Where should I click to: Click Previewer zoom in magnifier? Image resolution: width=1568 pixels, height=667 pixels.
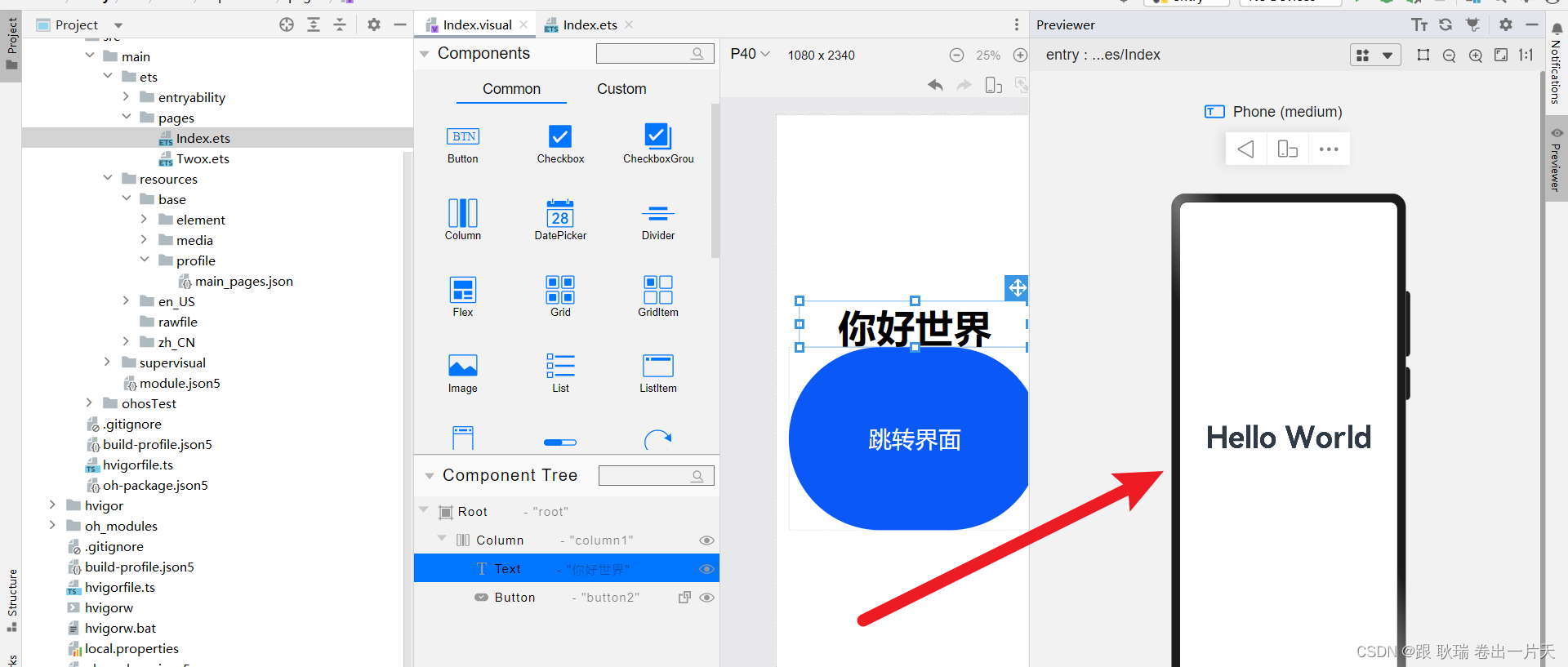(x=1476, y=56)
